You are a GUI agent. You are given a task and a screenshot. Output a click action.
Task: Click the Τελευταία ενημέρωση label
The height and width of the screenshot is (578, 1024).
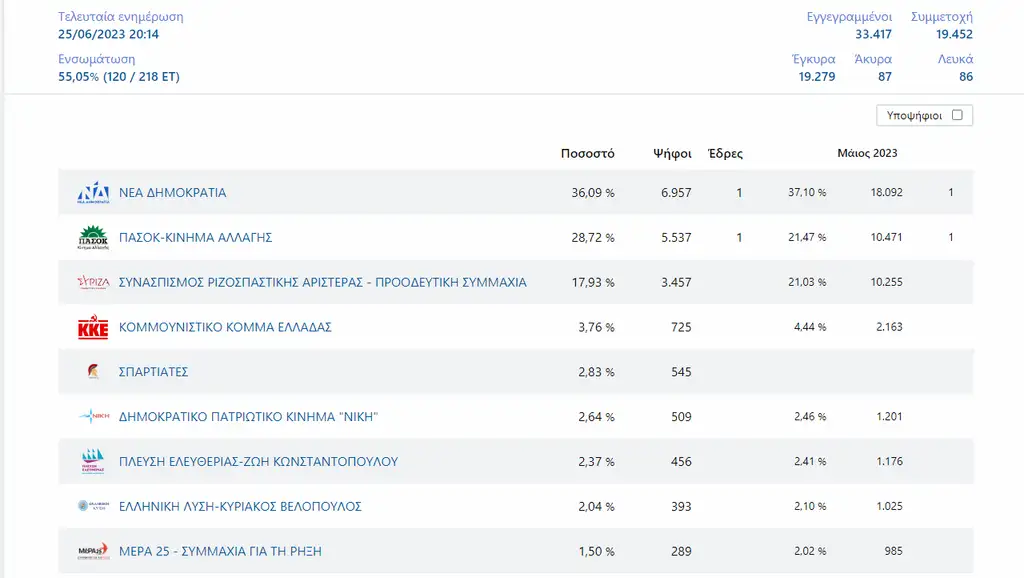(121, 16)
